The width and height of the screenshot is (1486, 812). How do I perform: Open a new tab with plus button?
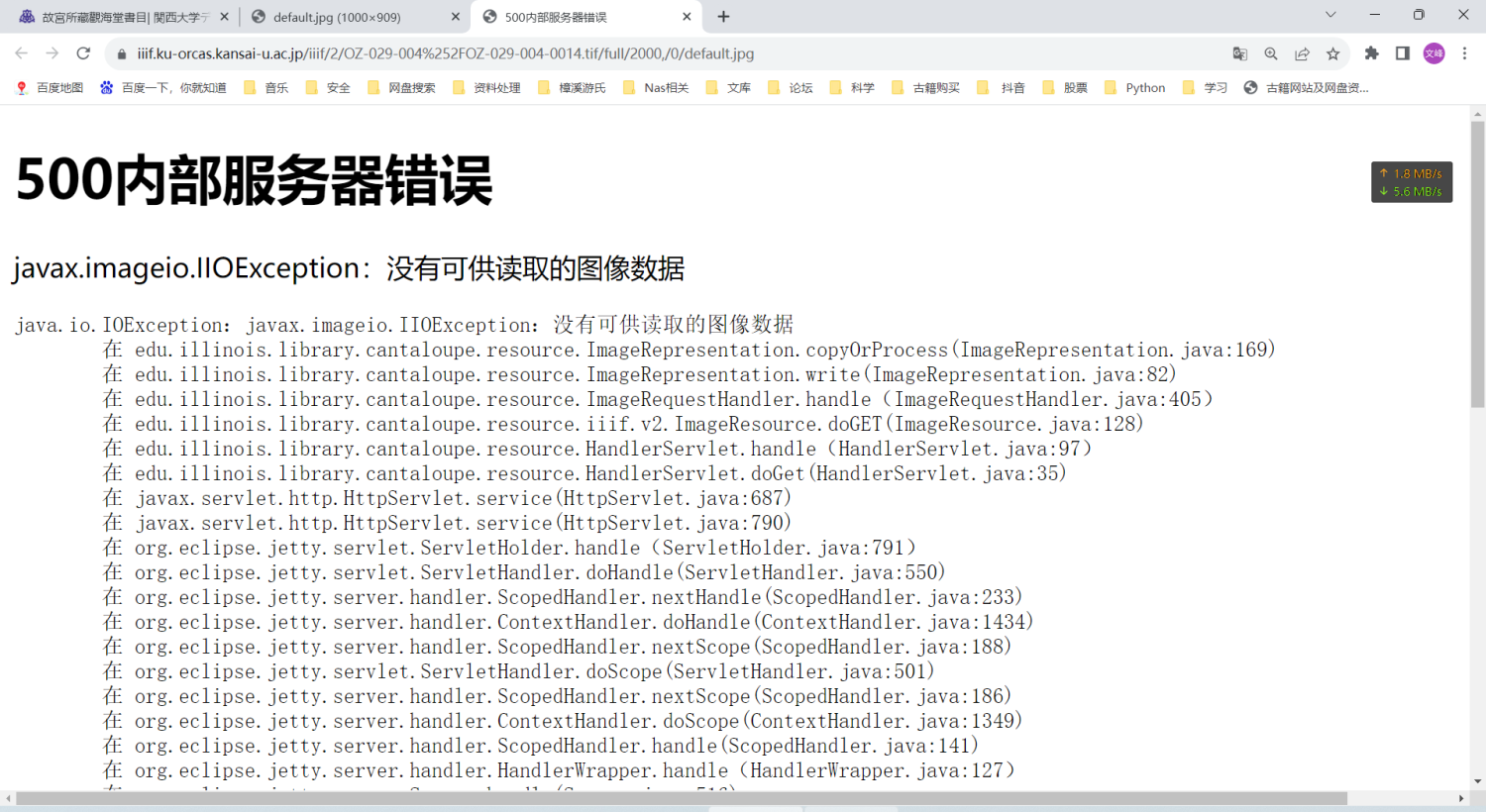[723, 17]
